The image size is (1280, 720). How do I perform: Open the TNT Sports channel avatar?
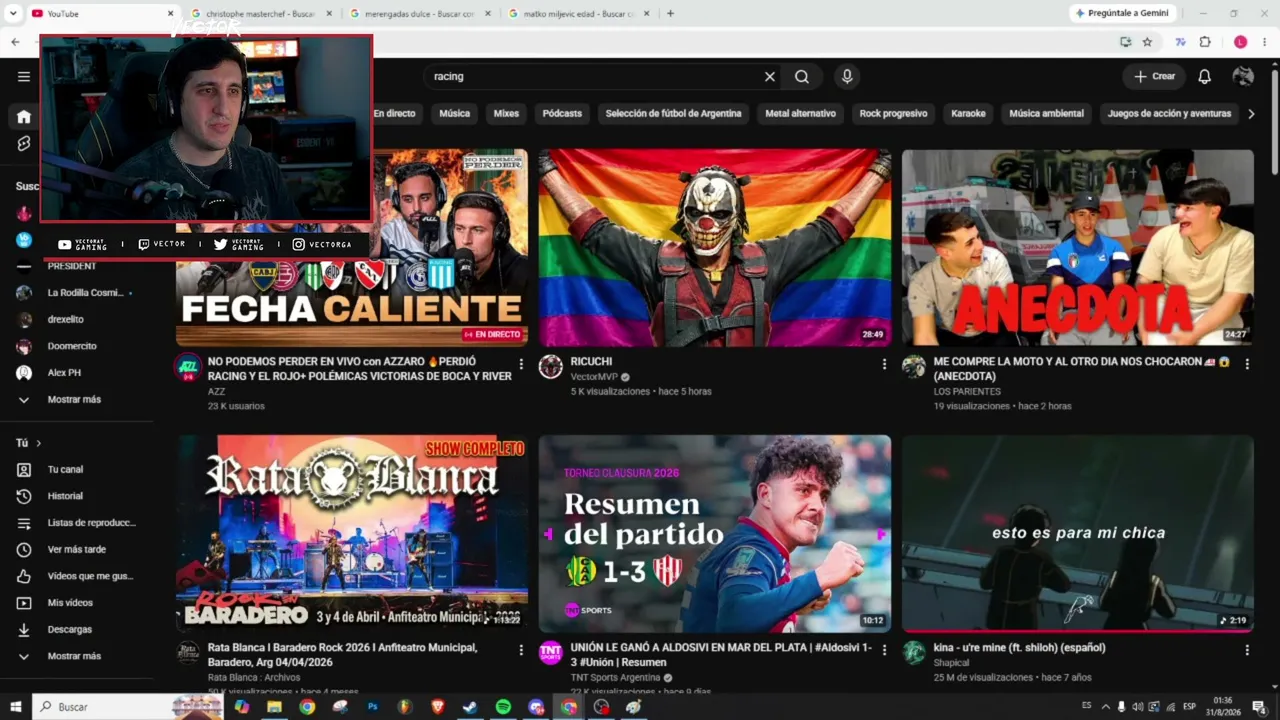(x=551, y=653)
